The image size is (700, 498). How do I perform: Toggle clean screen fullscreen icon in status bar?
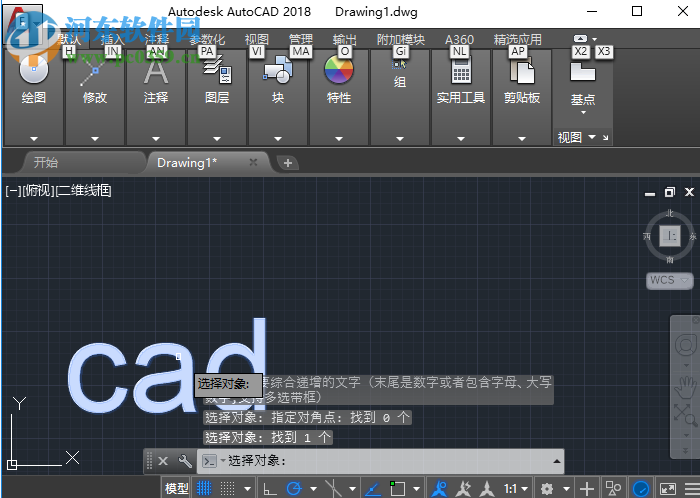point(668,489)
